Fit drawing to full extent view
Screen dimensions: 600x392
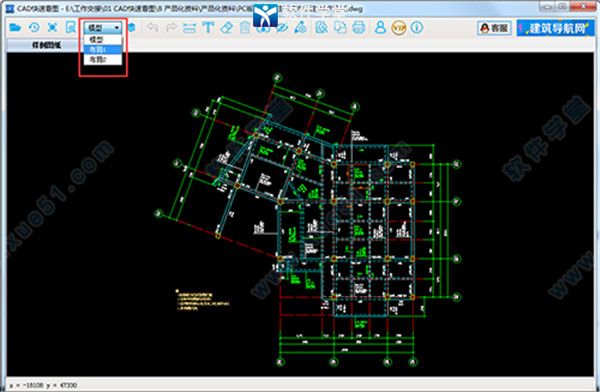(52, 28)
